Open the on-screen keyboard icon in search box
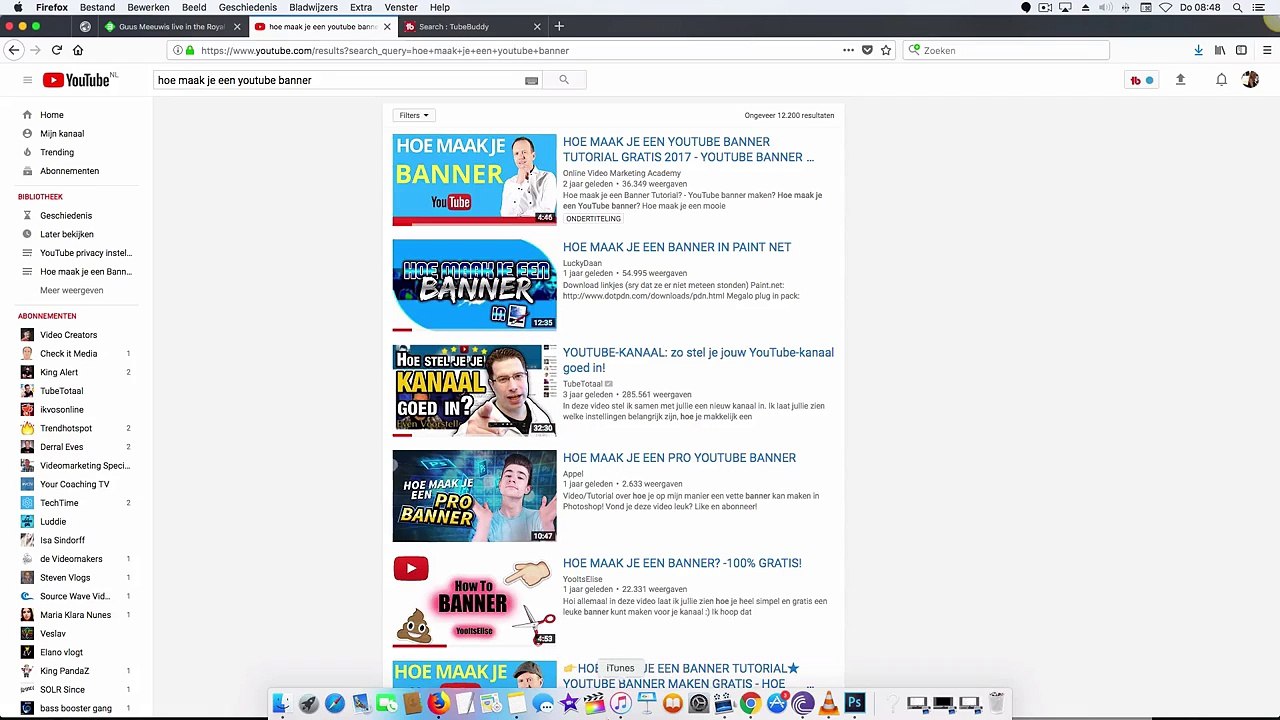The width and height of the screenshot is (1280, 720). tap(532, 81)
